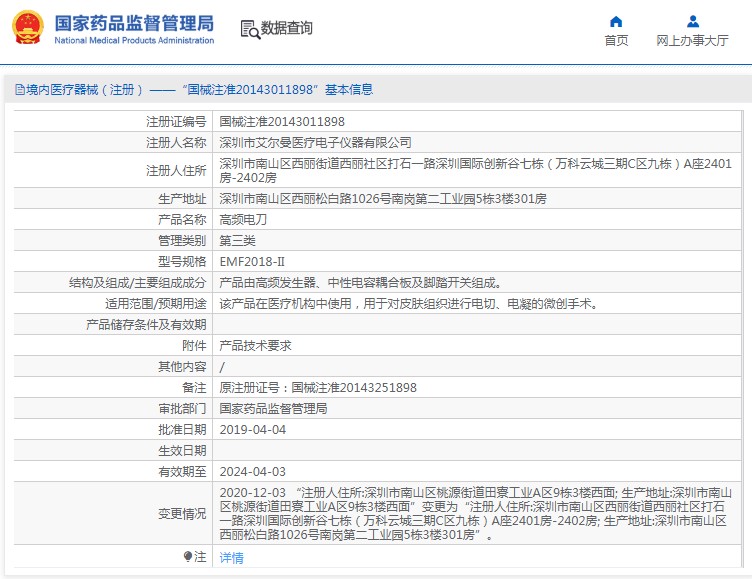Click expiry date 2024-04-03
Screen dimensions: 752x579
[x=253, y=472]
